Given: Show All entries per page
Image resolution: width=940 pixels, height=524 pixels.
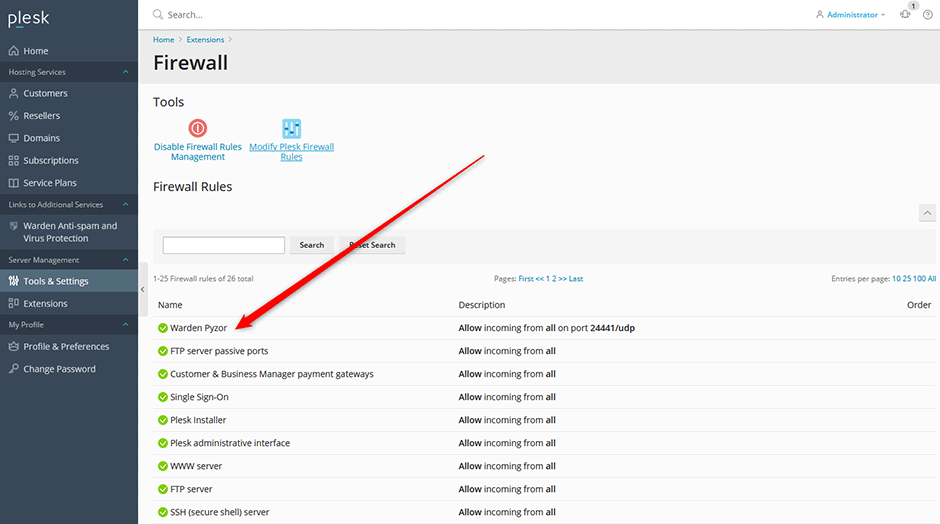Looking at the screenshot, I should point(932,279).
